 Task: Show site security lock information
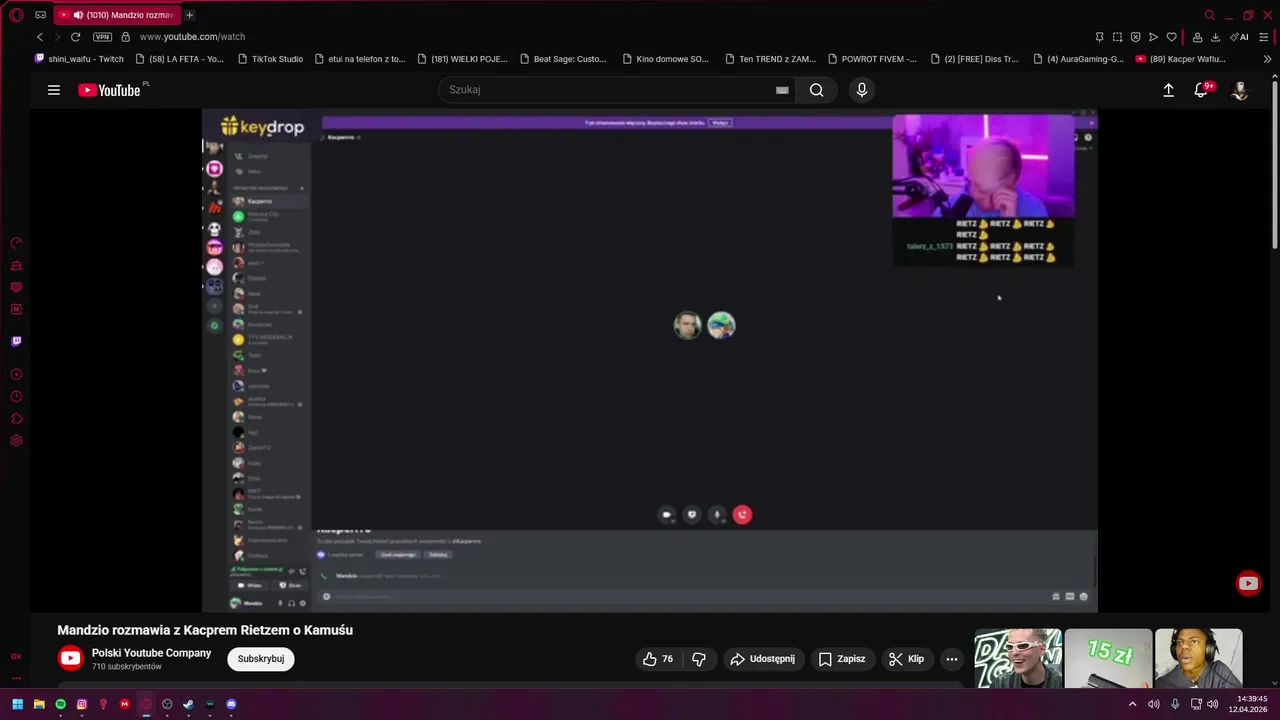click(125, 37)
